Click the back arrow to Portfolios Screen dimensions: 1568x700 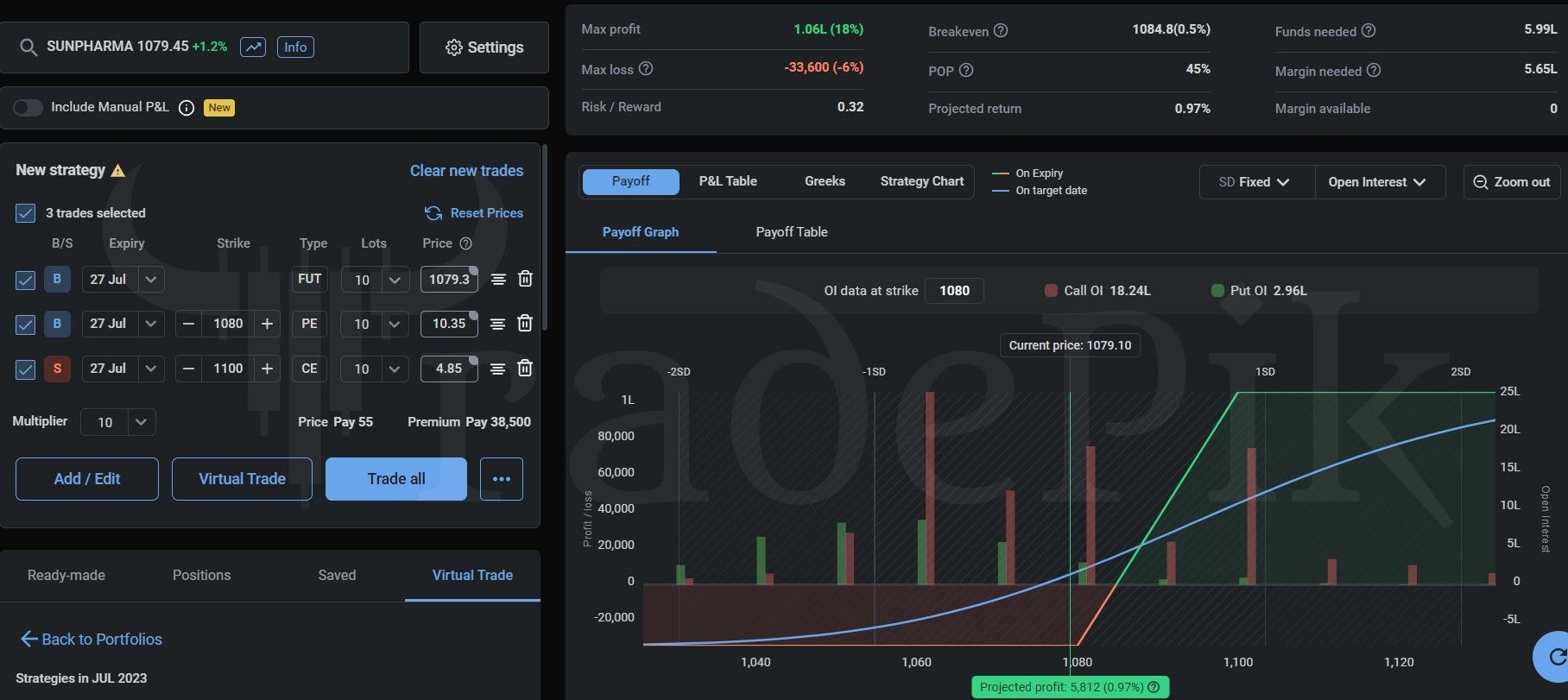[28, 639]
